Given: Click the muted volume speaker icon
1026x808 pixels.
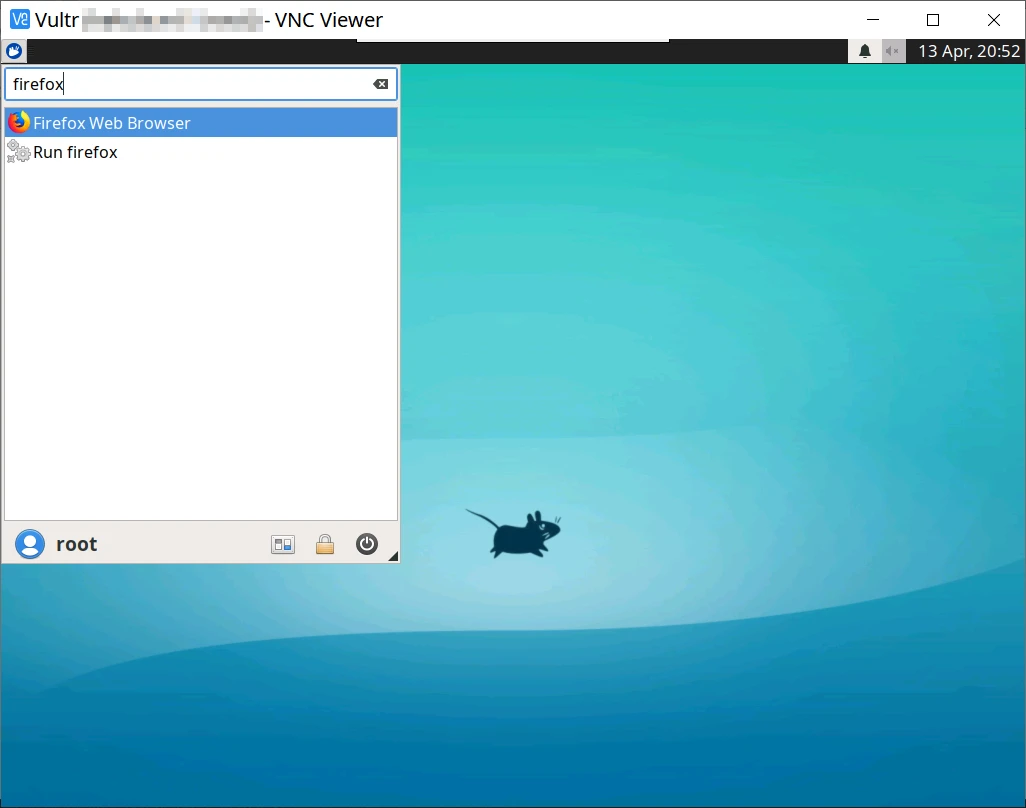Looking at the screenshot, I should pos(892,51).
